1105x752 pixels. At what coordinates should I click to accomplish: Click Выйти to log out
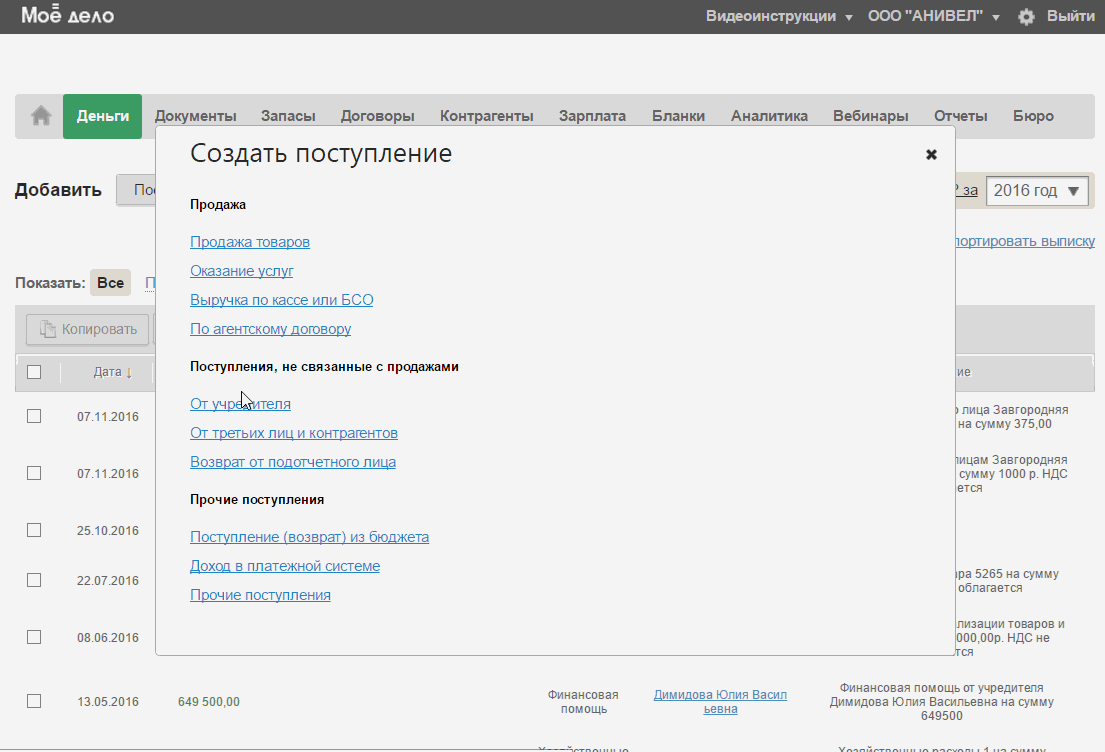click(x=1070, y=17)
